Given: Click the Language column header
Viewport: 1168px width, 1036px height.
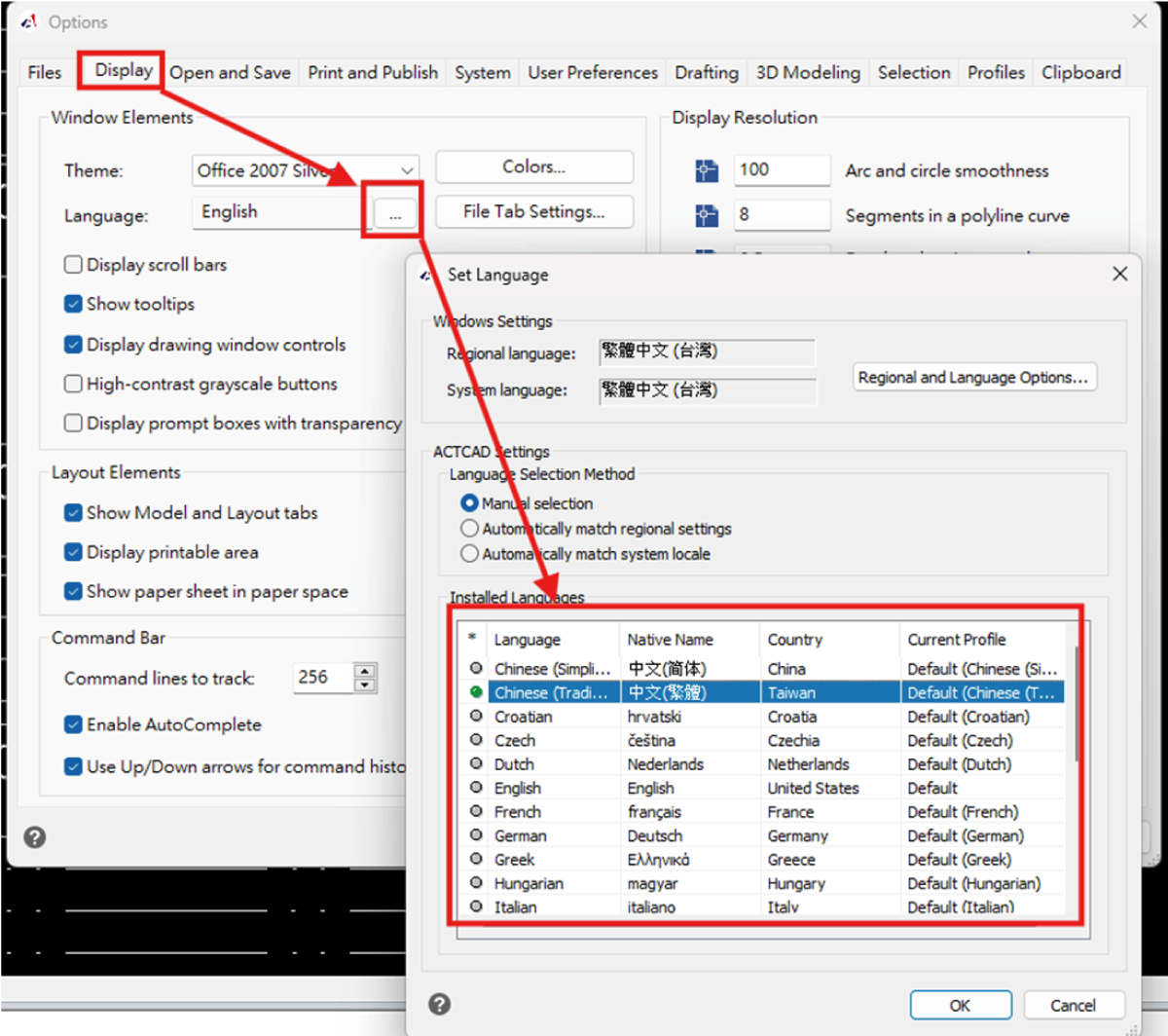Looking at the screenshot, I should 553,640.
